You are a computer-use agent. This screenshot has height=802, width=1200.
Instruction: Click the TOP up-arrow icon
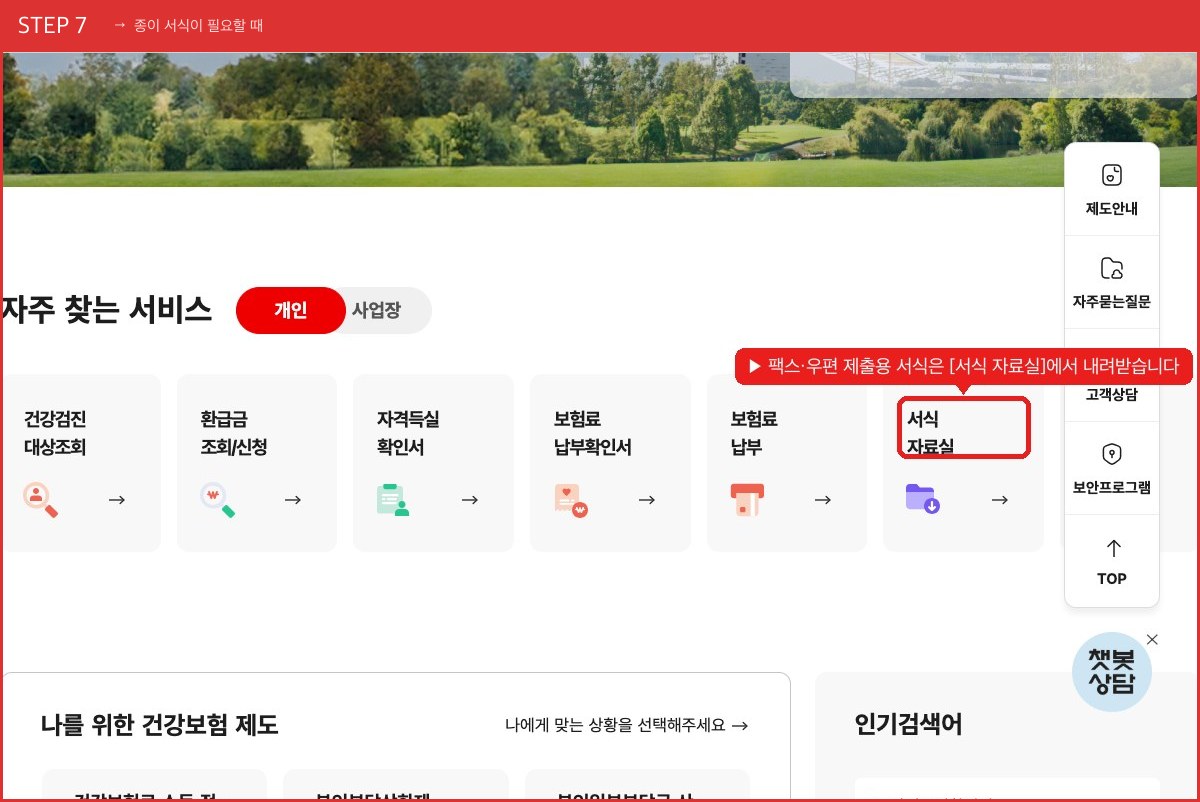tap(1113, 547)
